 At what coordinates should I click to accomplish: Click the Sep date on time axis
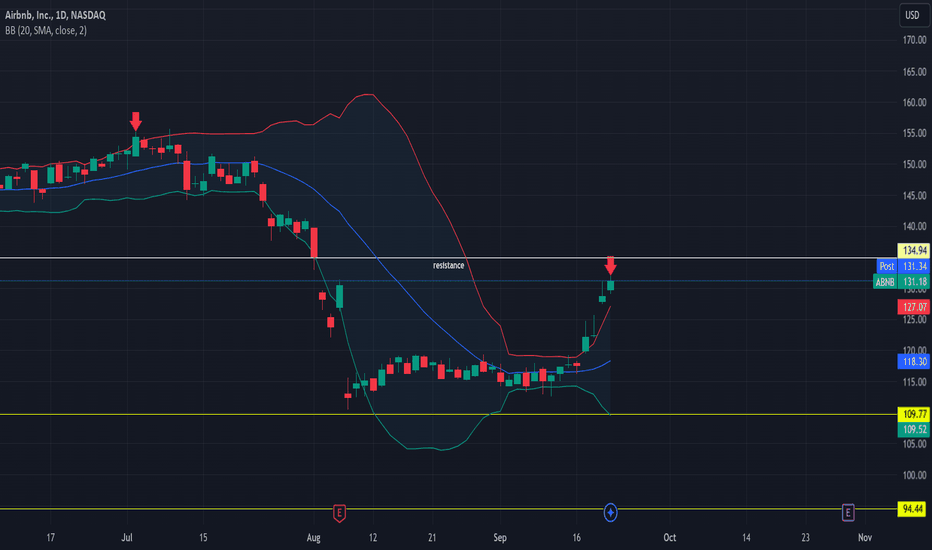pos(500,538)
